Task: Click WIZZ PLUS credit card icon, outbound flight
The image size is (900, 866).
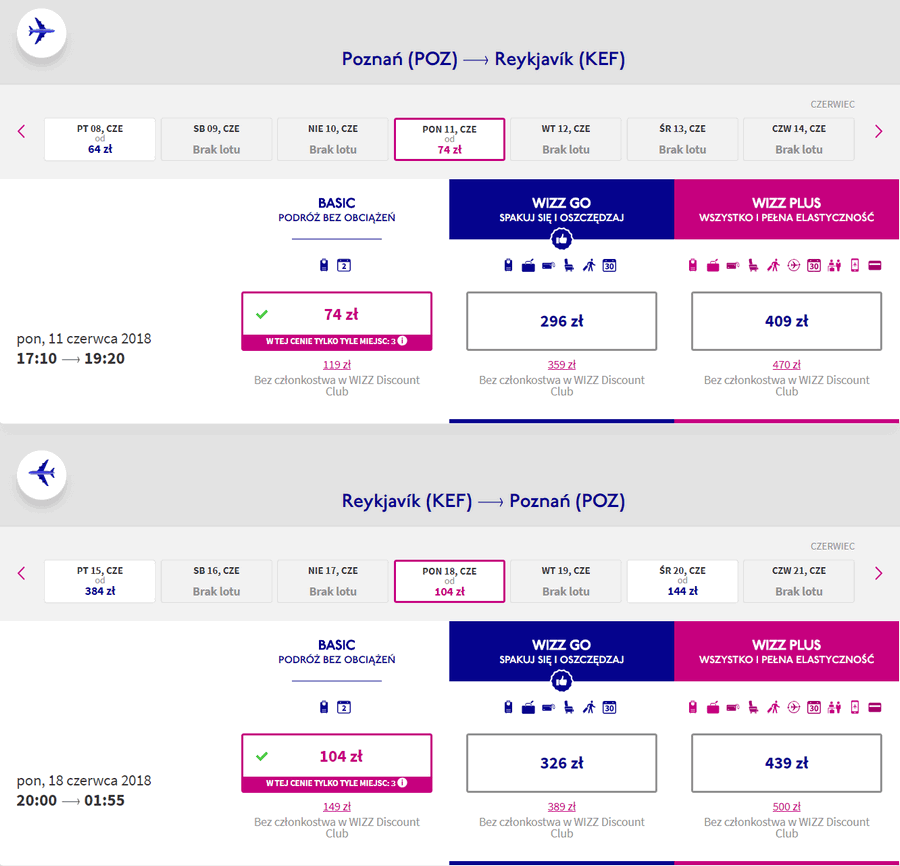Action: click(x=875, y=266)
